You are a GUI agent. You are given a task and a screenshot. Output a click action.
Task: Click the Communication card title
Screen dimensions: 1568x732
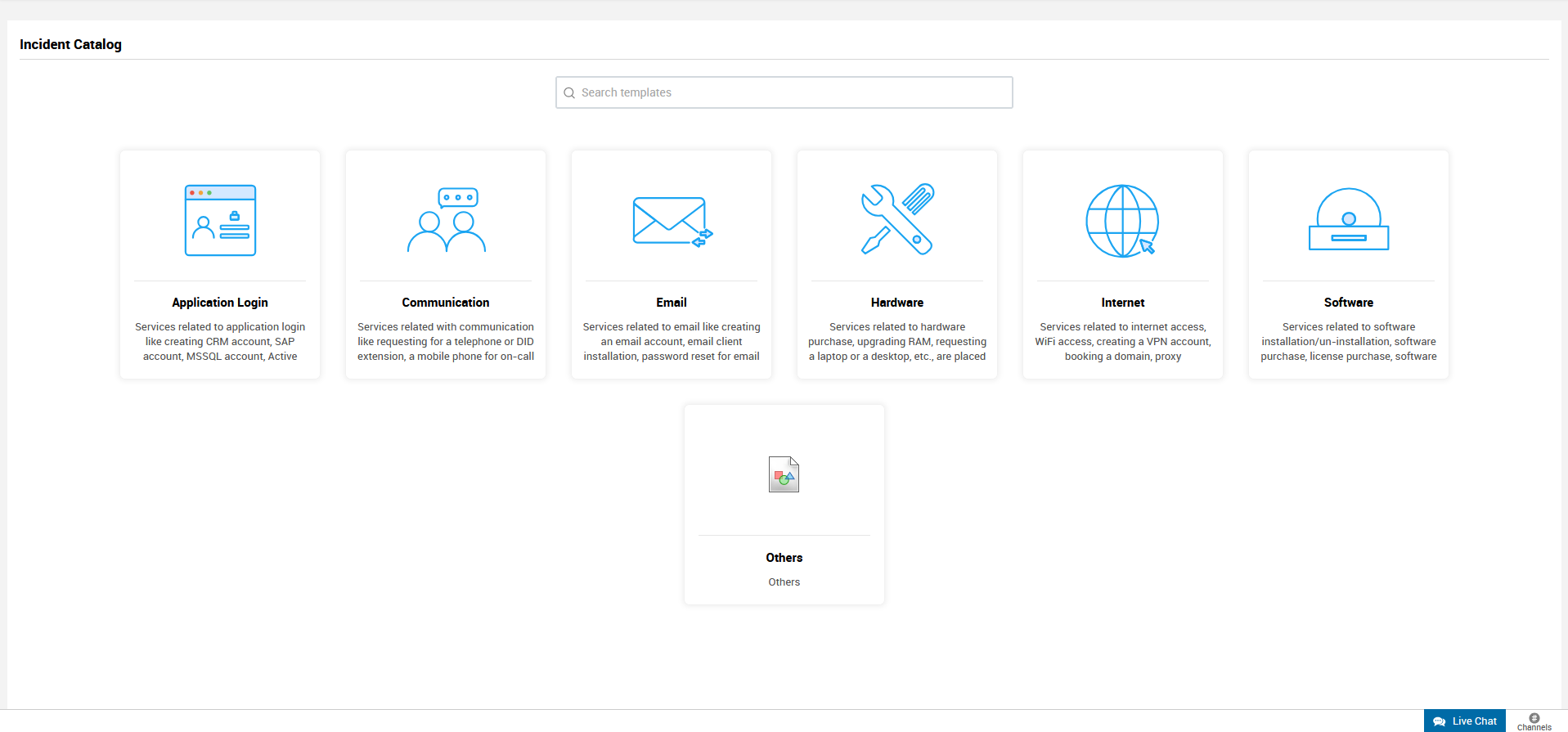[x=446, y=303]
